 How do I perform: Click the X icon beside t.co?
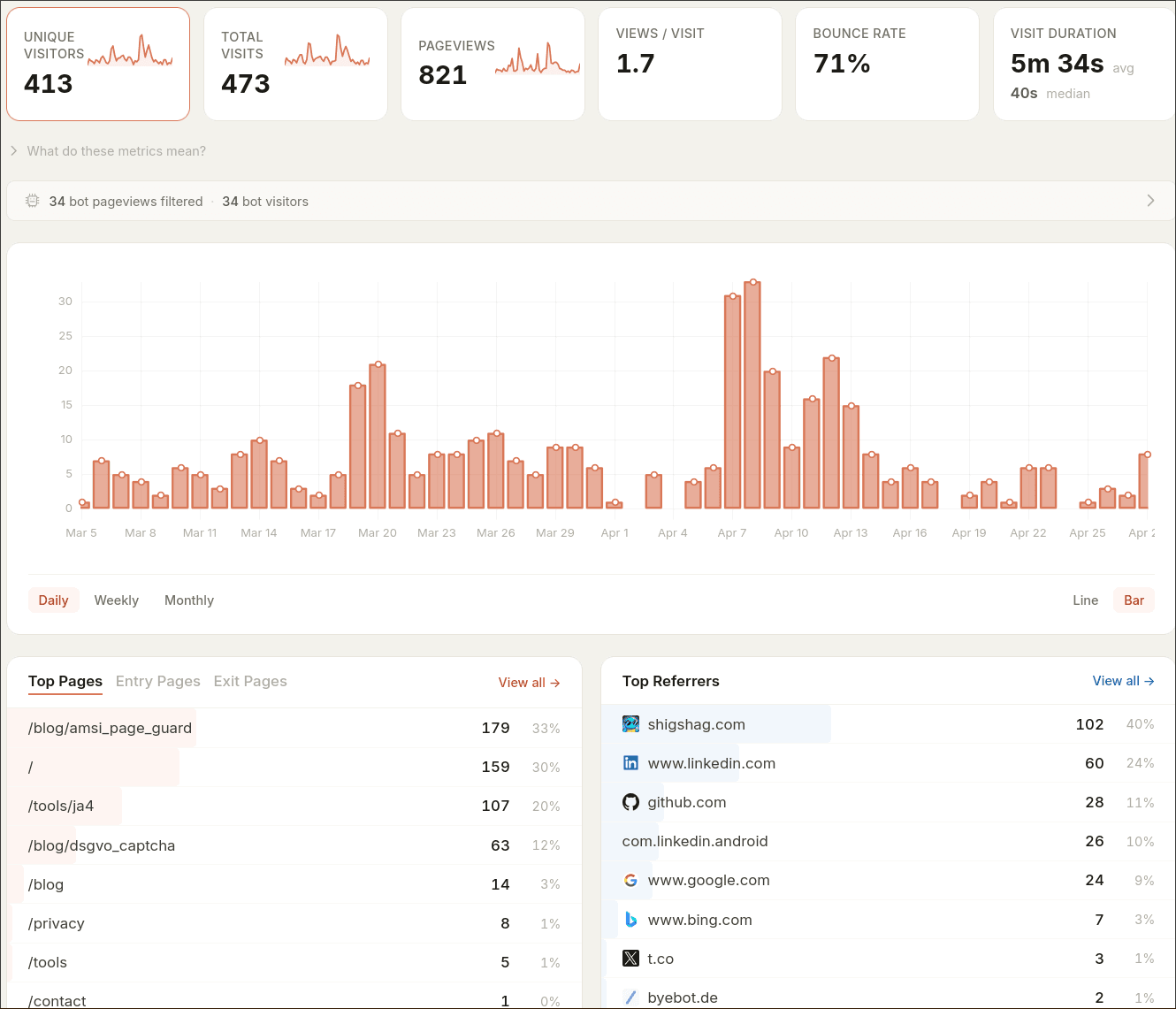click(x=630, y=959)
